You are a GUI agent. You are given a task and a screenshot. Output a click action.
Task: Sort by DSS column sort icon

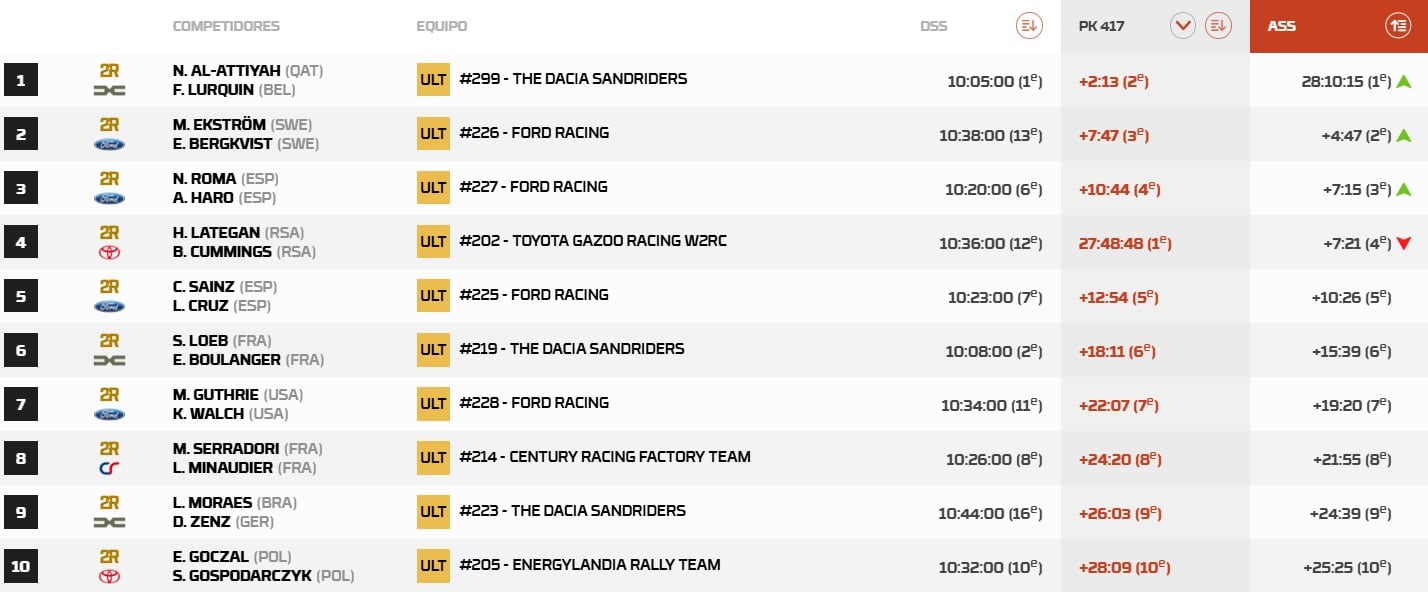tap(1029, 26)
